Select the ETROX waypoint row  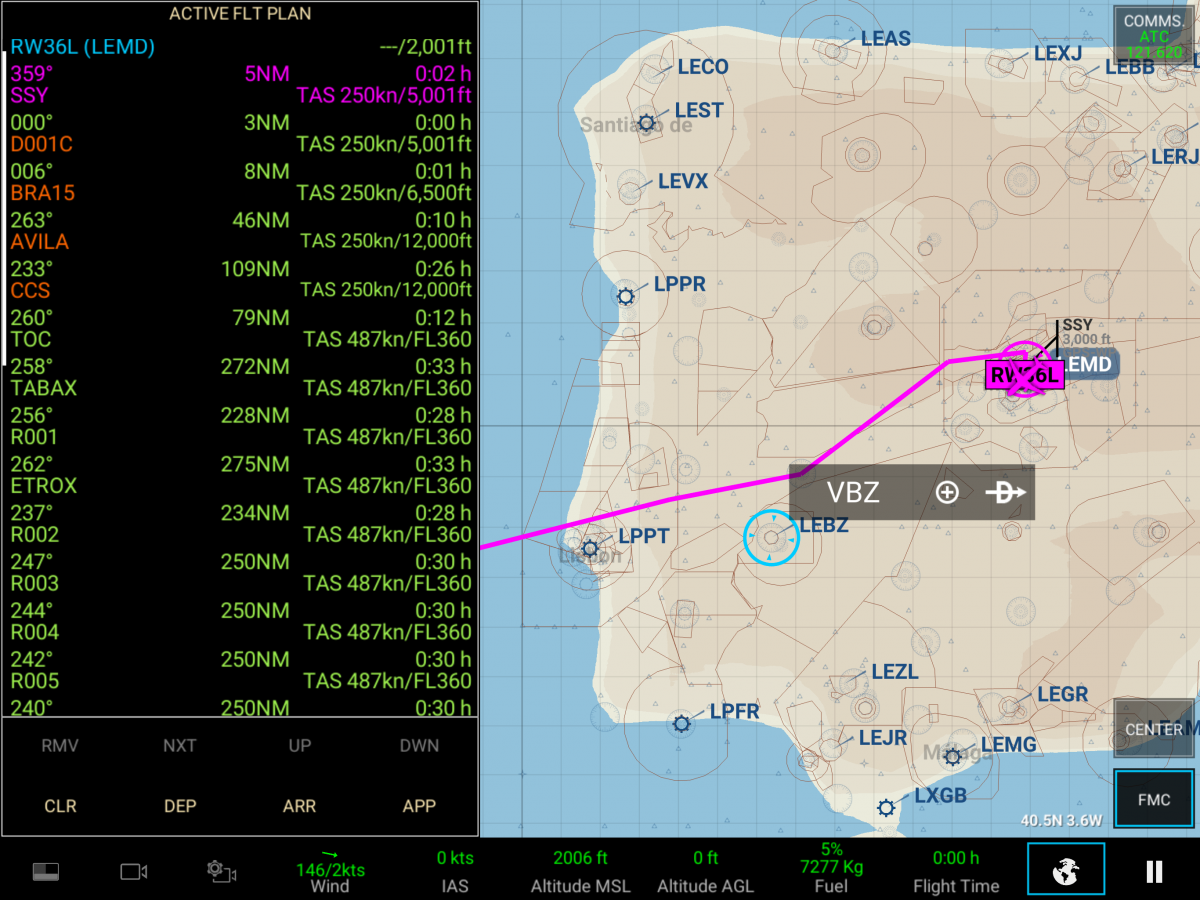(240, 476)
